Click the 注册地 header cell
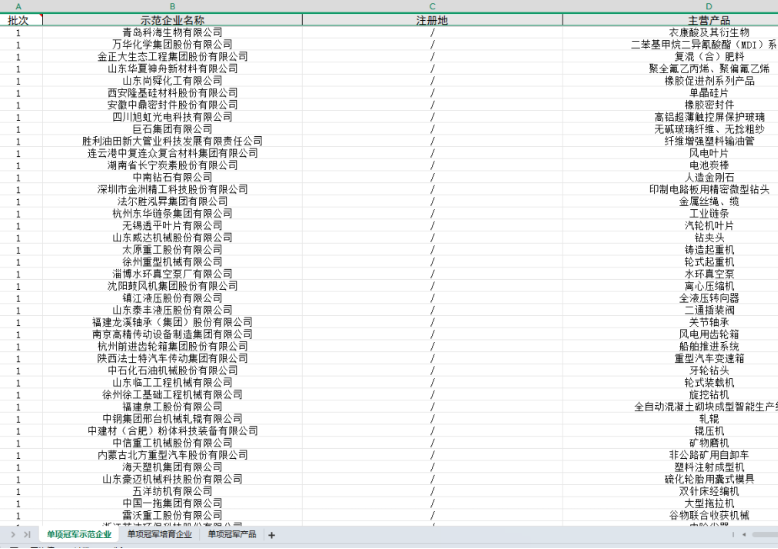The height and width of the screenshot is (549, 778). tap(432, 20)
